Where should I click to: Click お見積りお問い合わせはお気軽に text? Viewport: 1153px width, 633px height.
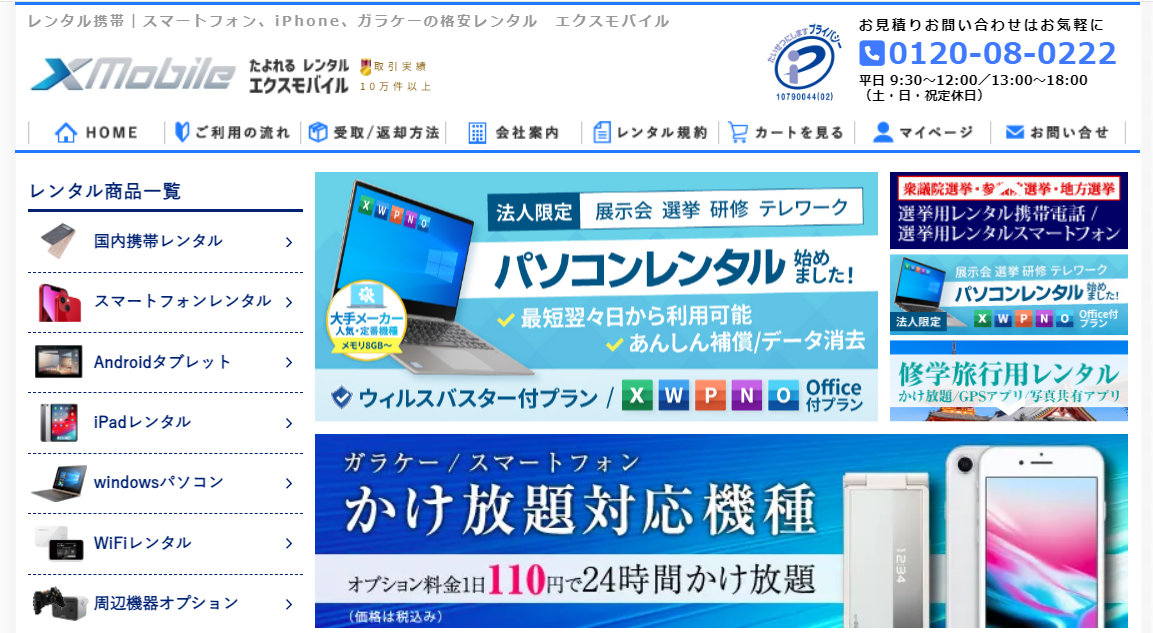(x=982, y=24)
